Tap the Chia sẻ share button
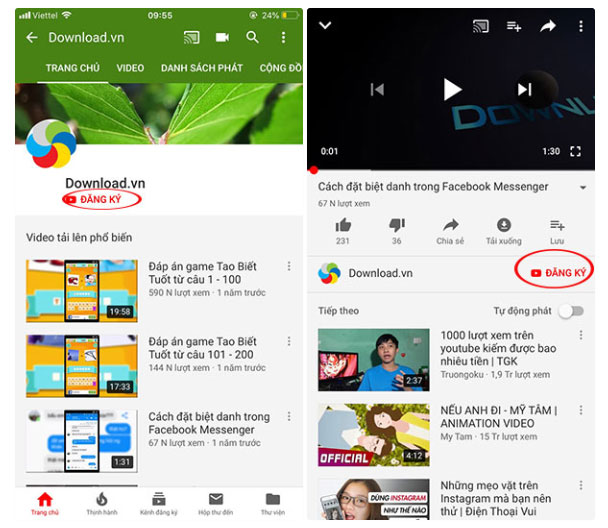 click(x=450, y=231)
